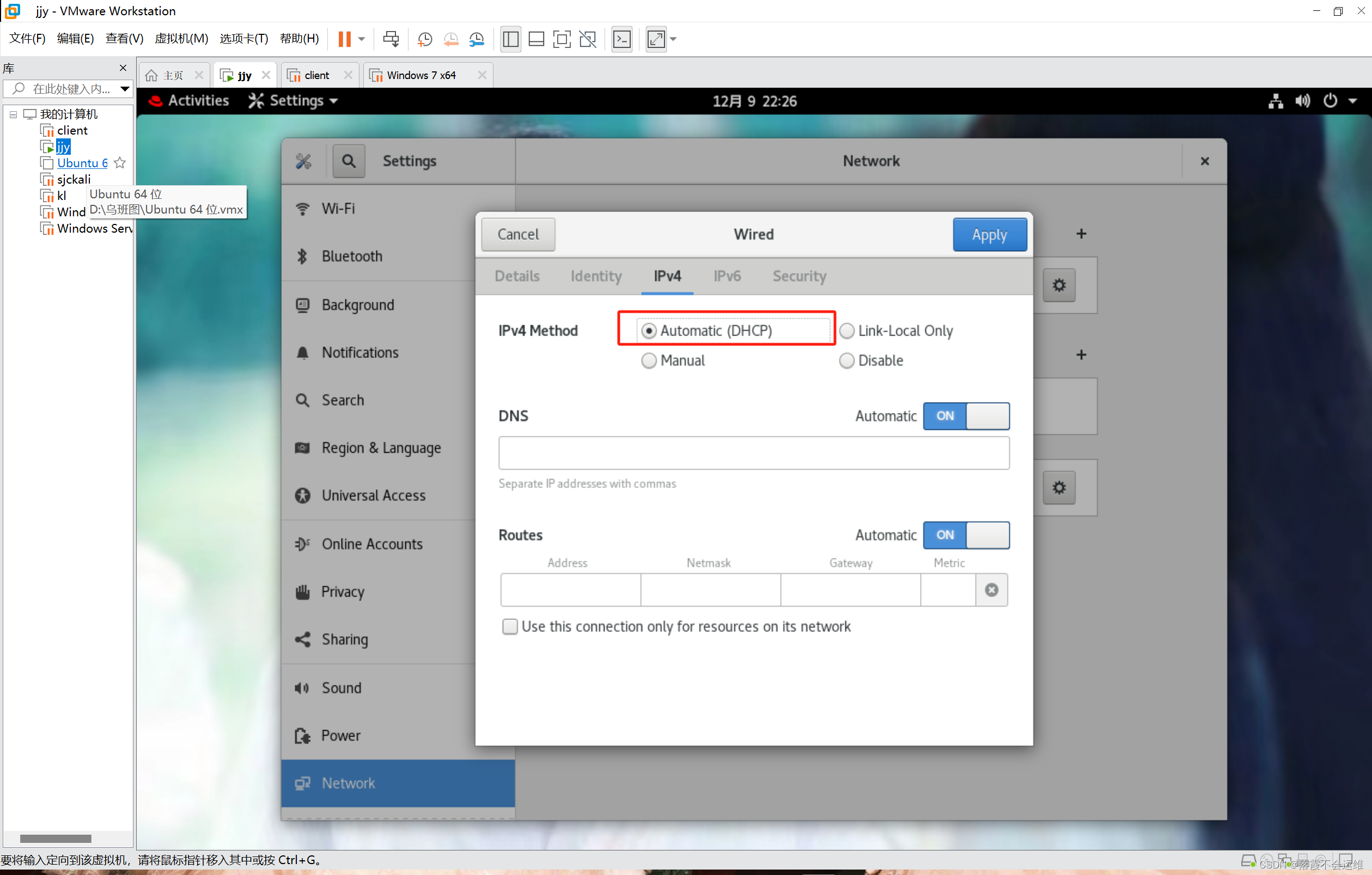Open the 虚拟机(M) menu
Viewport: 1372px width, 875px height.
181,39
